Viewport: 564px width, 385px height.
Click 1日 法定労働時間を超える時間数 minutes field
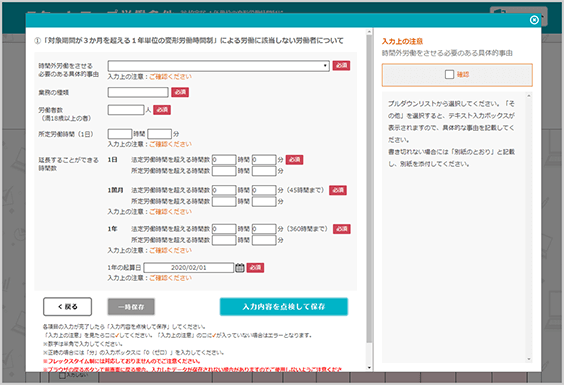264,160
